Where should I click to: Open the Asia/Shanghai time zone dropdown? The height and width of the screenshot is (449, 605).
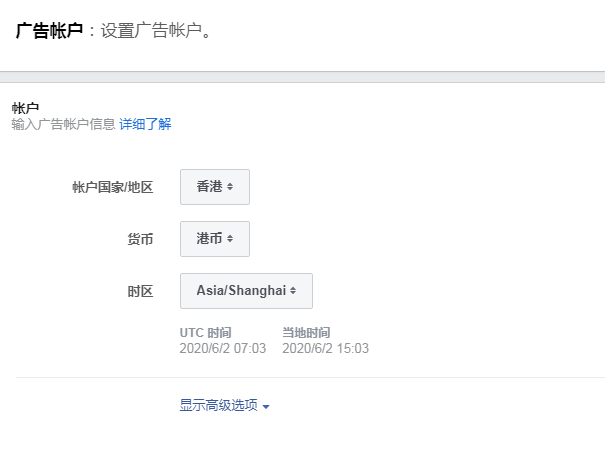tap(246, 291)
